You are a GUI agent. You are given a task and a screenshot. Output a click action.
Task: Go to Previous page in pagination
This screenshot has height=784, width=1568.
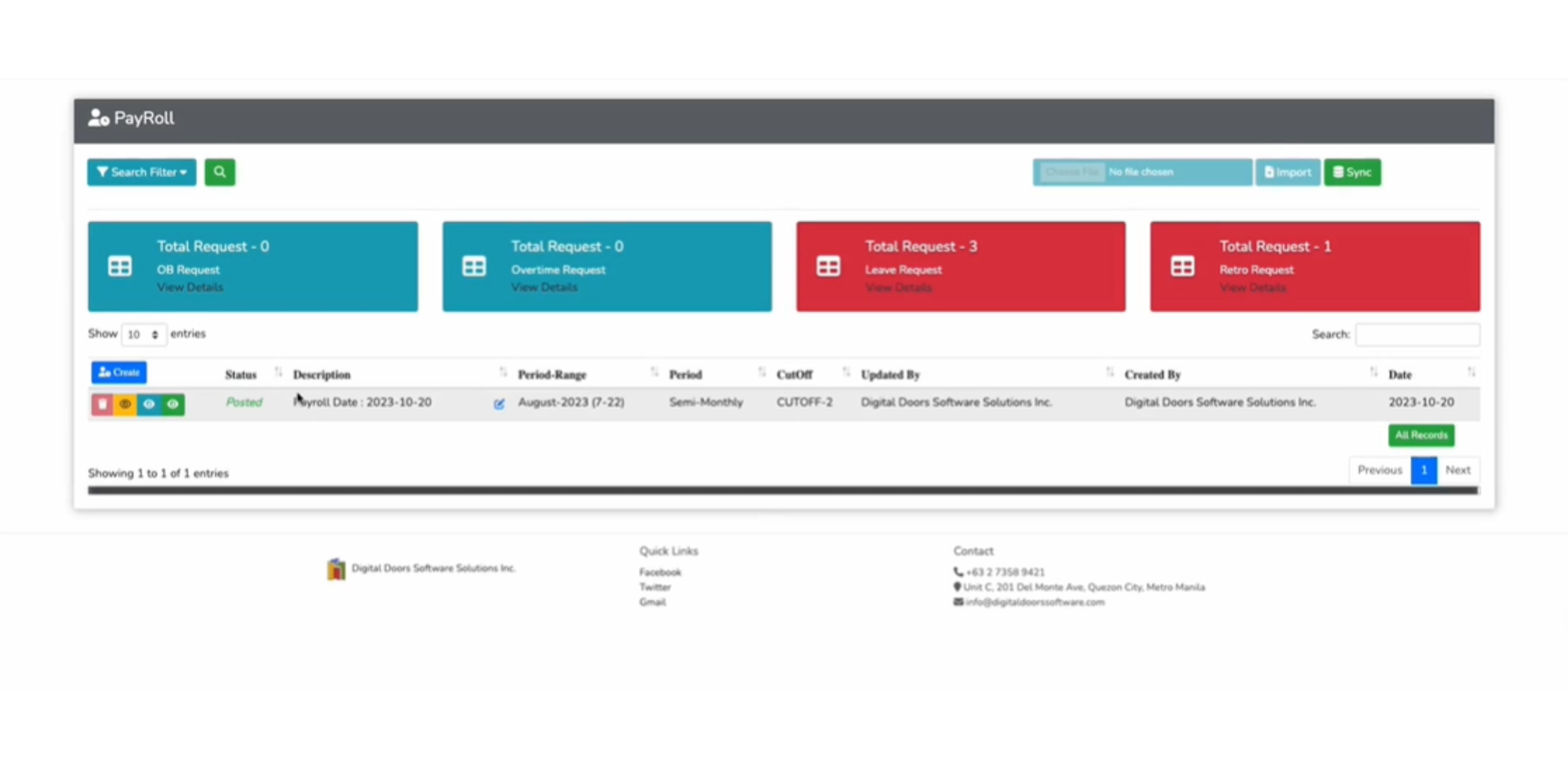tap(1380, 470)
